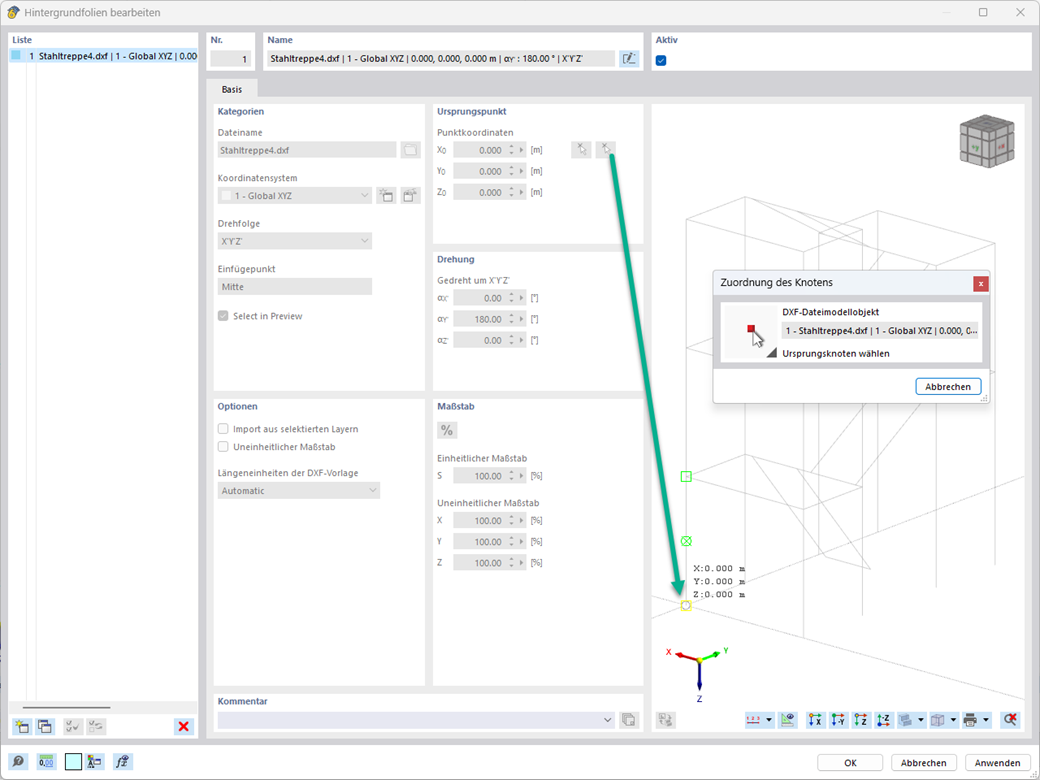Edit coordinate system icon next to dropdown

coord(411,196)
